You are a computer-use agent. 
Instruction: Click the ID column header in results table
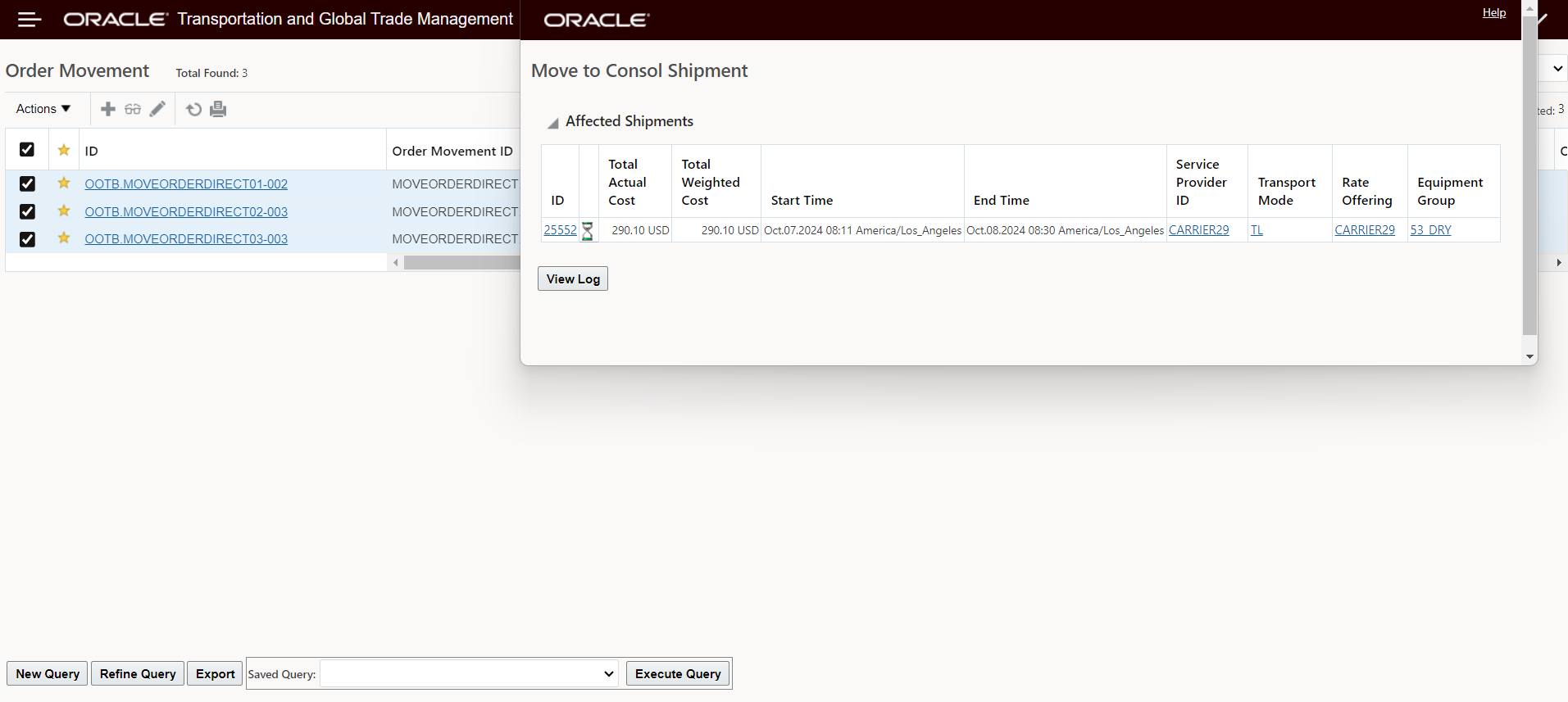click(x=91, y=152)
